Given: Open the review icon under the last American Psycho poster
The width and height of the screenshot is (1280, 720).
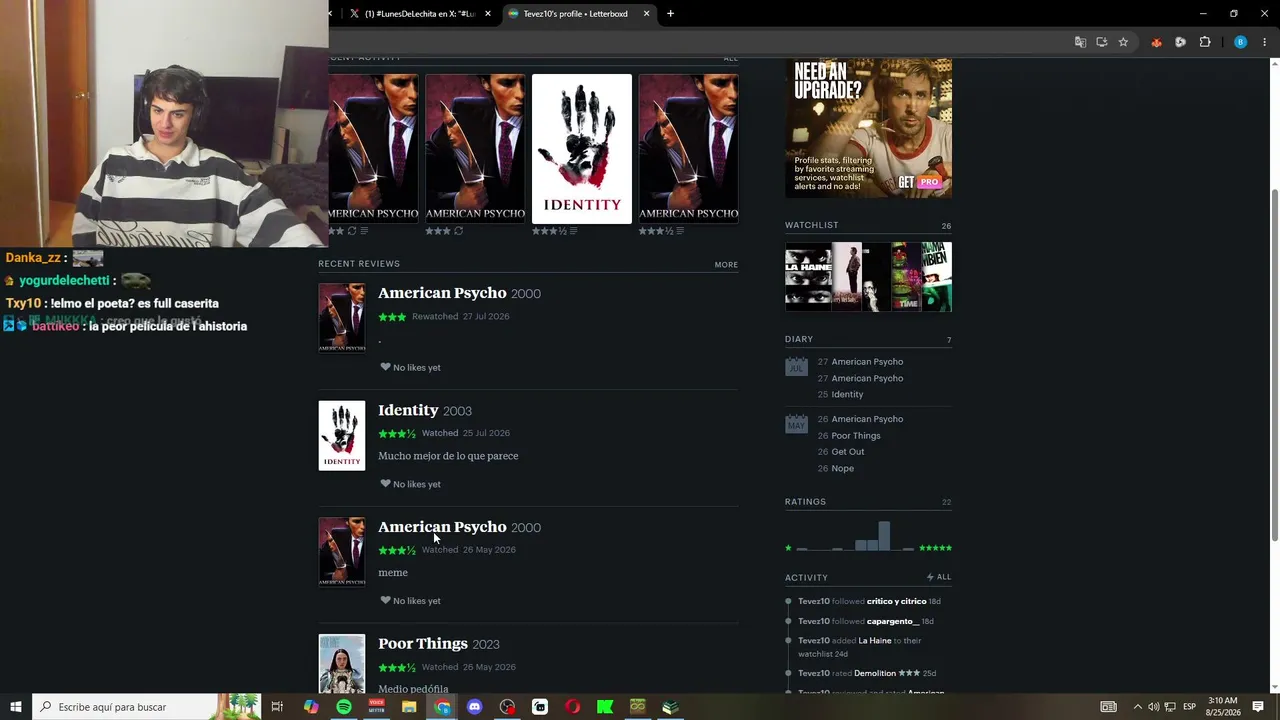Looking at the screenshot, I should pos(680,231).
